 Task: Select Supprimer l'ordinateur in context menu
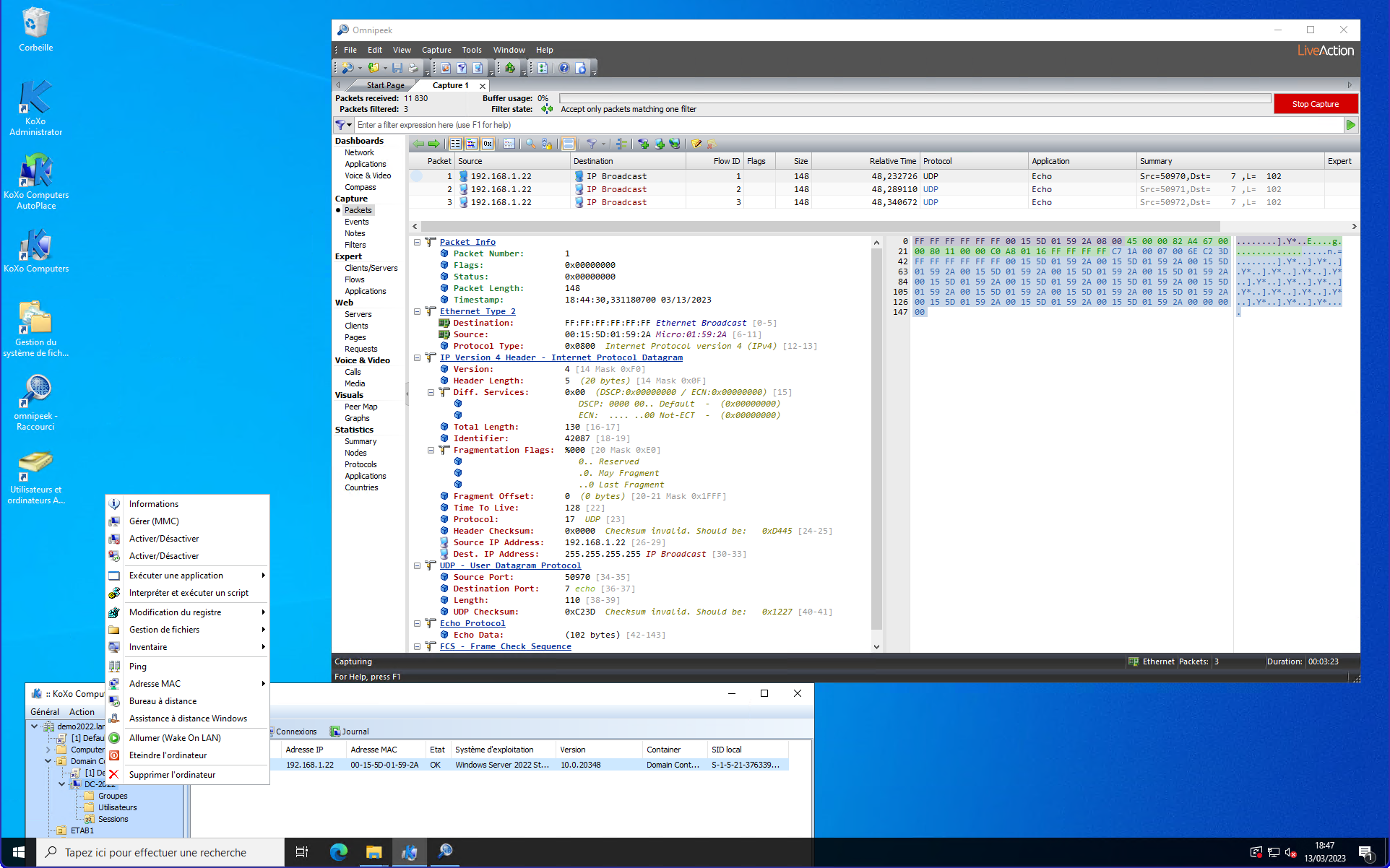(x=187, y=775)
